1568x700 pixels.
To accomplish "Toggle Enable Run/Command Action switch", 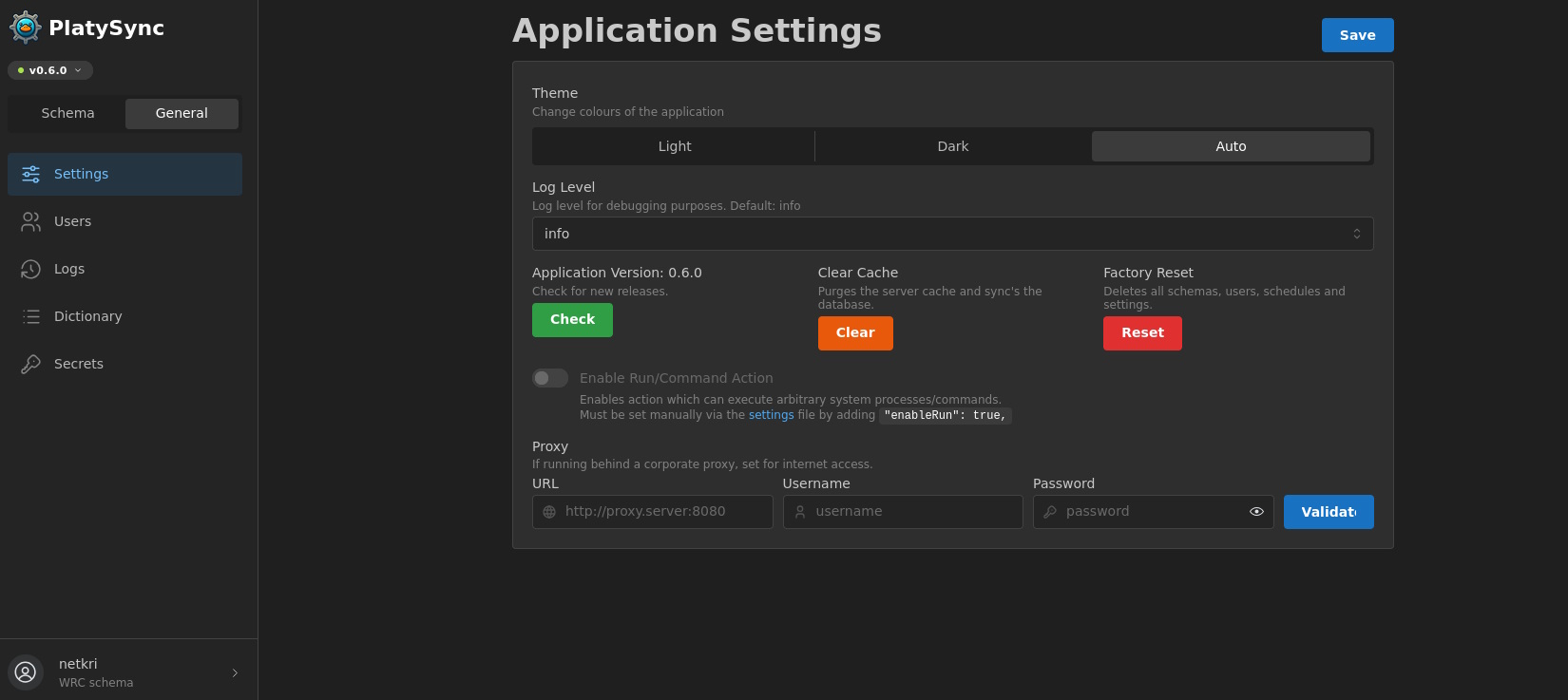I will pyautogui.click(x=550, y=378).
